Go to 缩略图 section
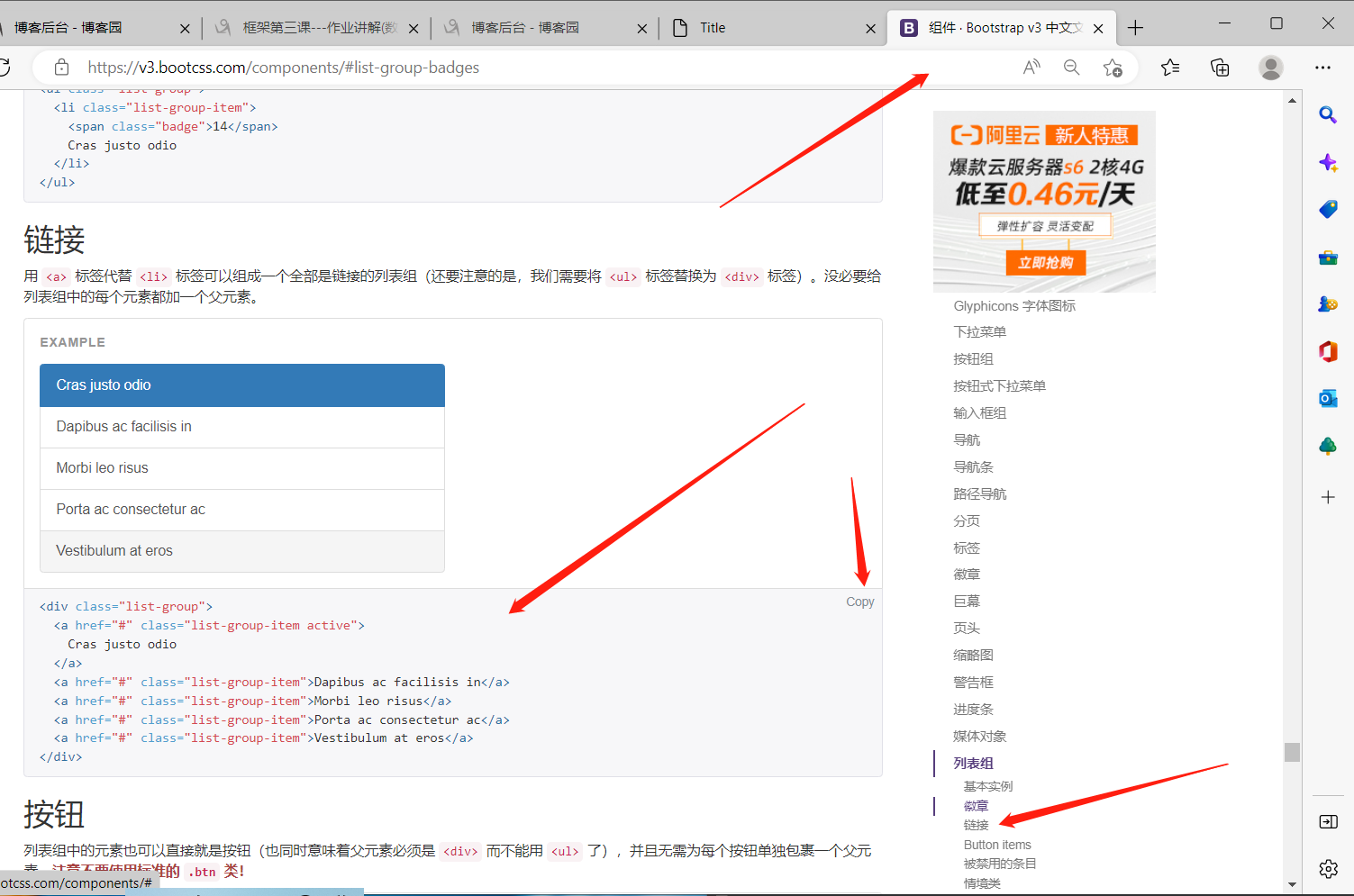 pos(974,656)
